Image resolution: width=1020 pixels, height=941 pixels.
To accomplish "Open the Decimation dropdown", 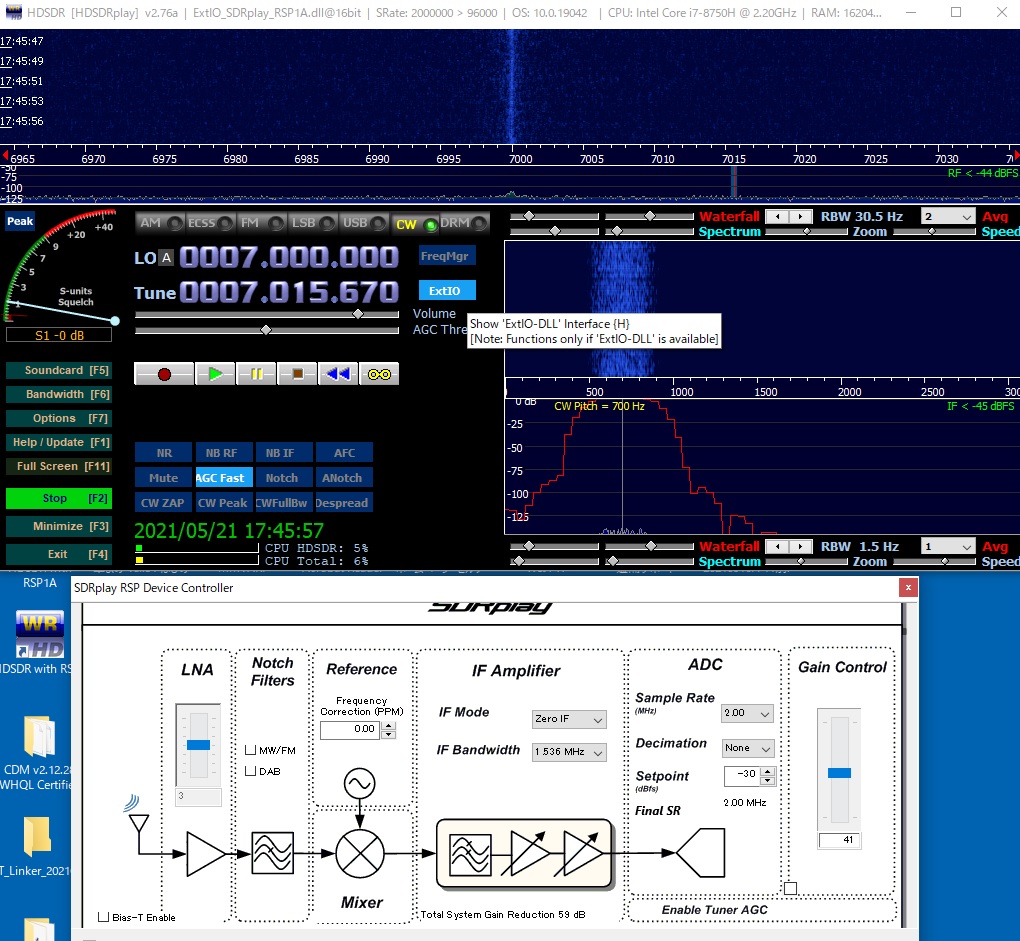I will point(747,748).
